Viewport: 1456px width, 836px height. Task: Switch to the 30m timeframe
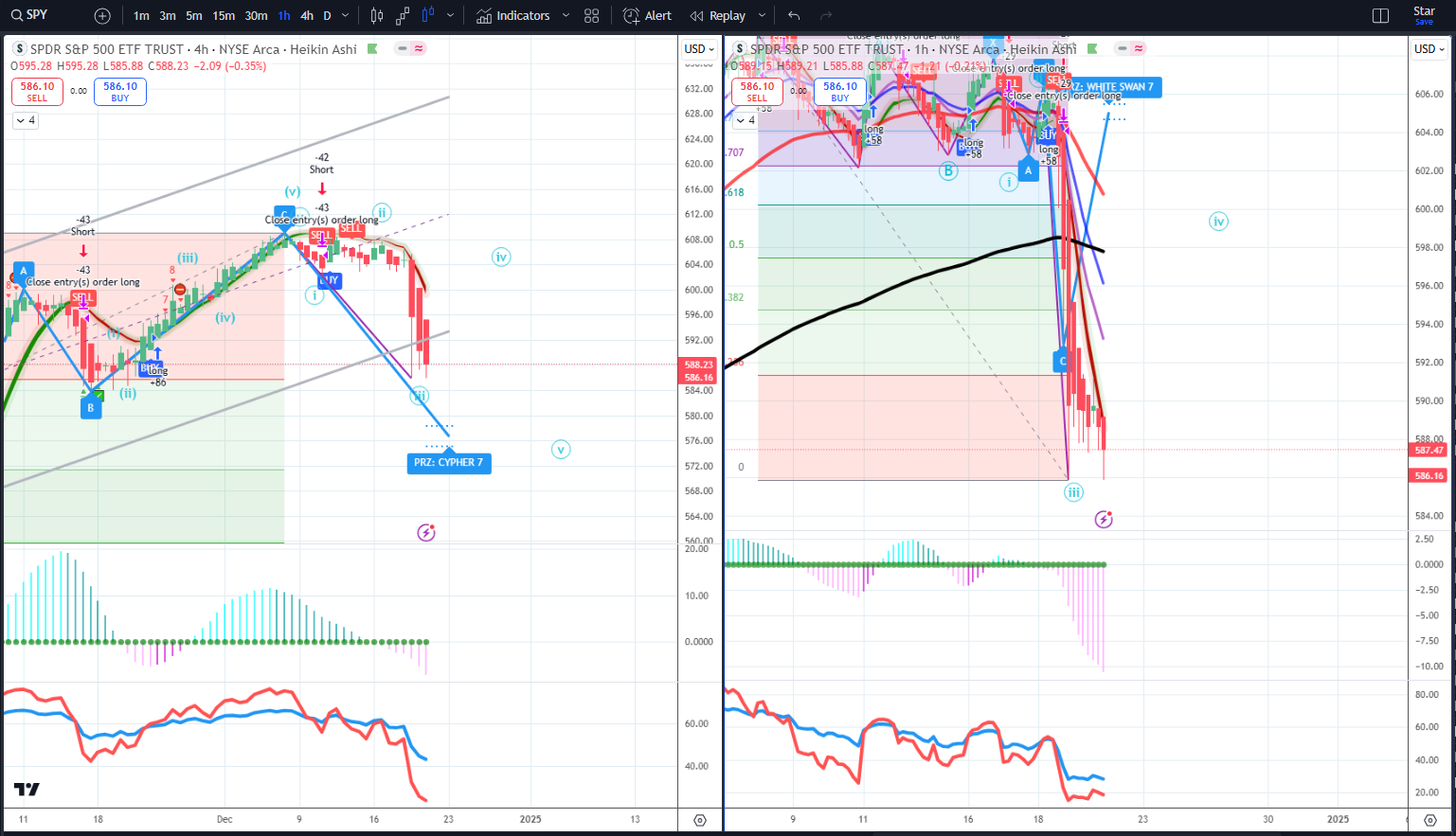pyautogui.click(x=256, y=16)
